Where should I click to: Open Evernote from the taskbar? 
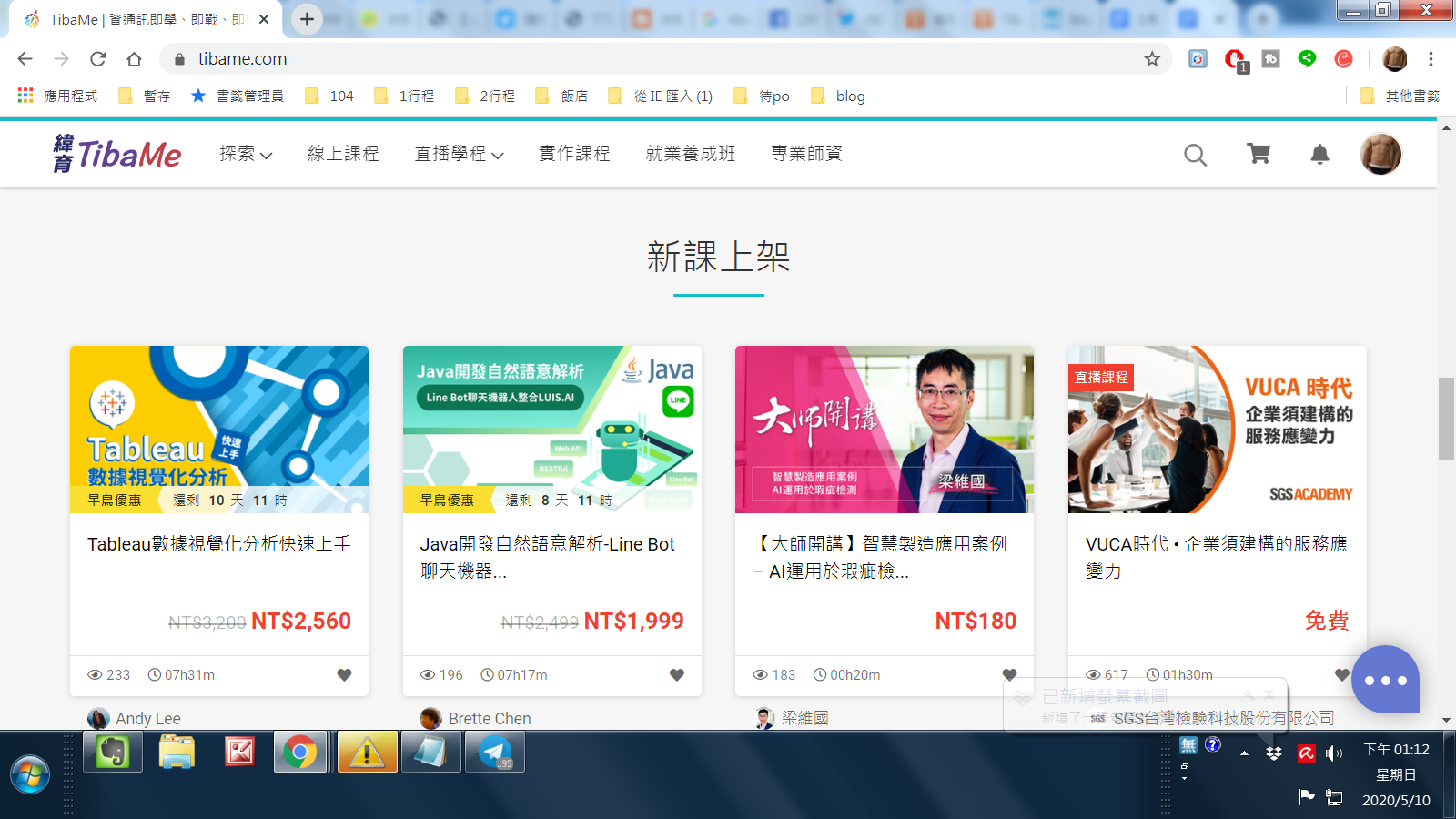[113, 753]
